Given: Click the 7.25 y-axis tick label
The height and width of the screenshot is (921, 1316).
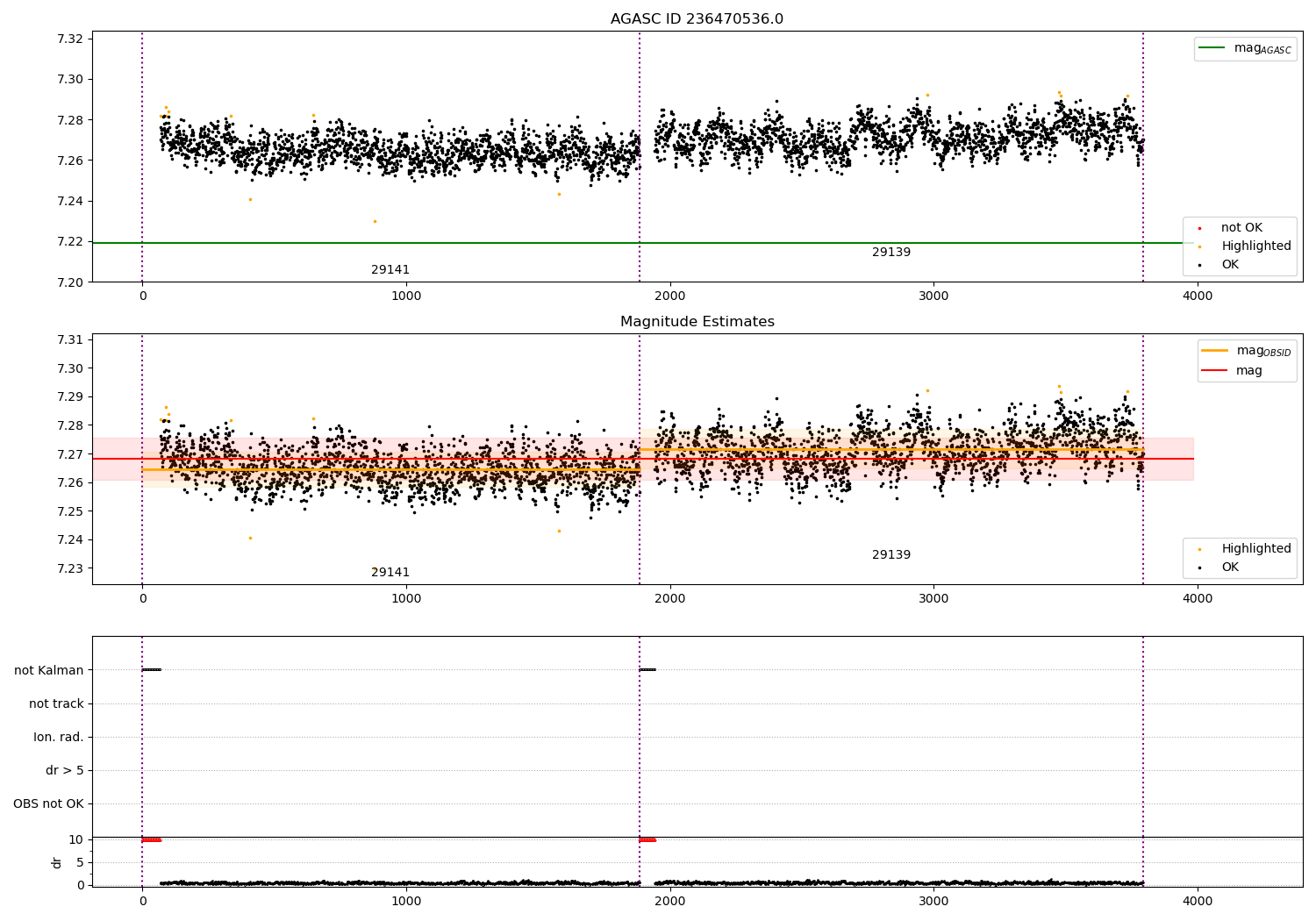Looking at the screenshot, I should (x=69, y=511).
